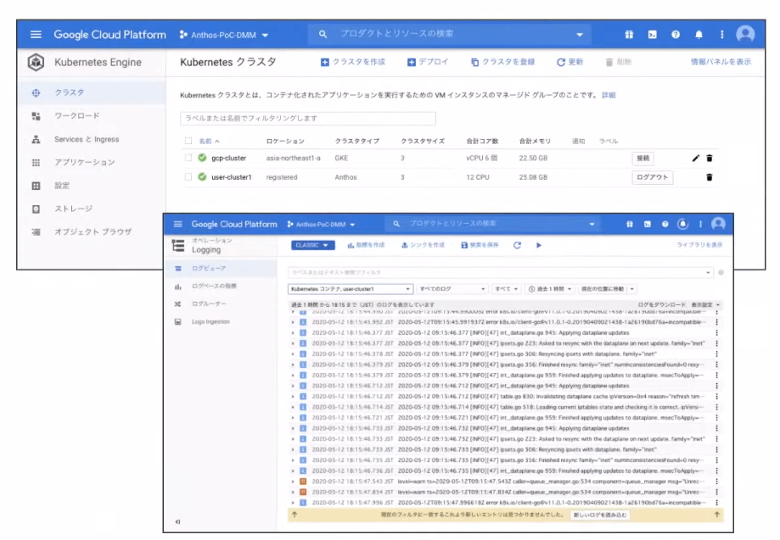Screen dimensions: 780x540
Task: Click 情報パネルを表示 link
Action: [x=721, y=62]
